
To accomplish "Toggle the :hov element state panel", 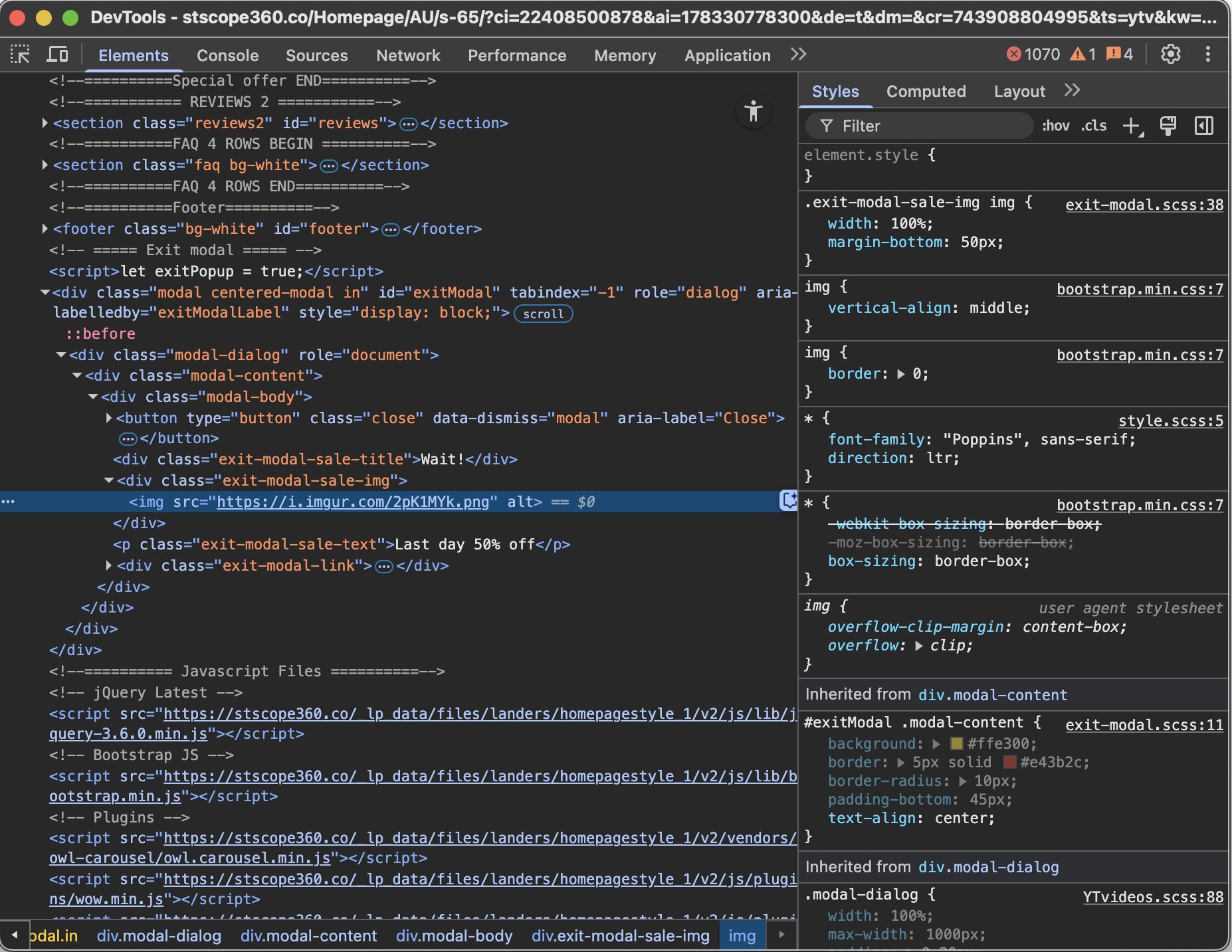I will click(x=1055, y=126).
